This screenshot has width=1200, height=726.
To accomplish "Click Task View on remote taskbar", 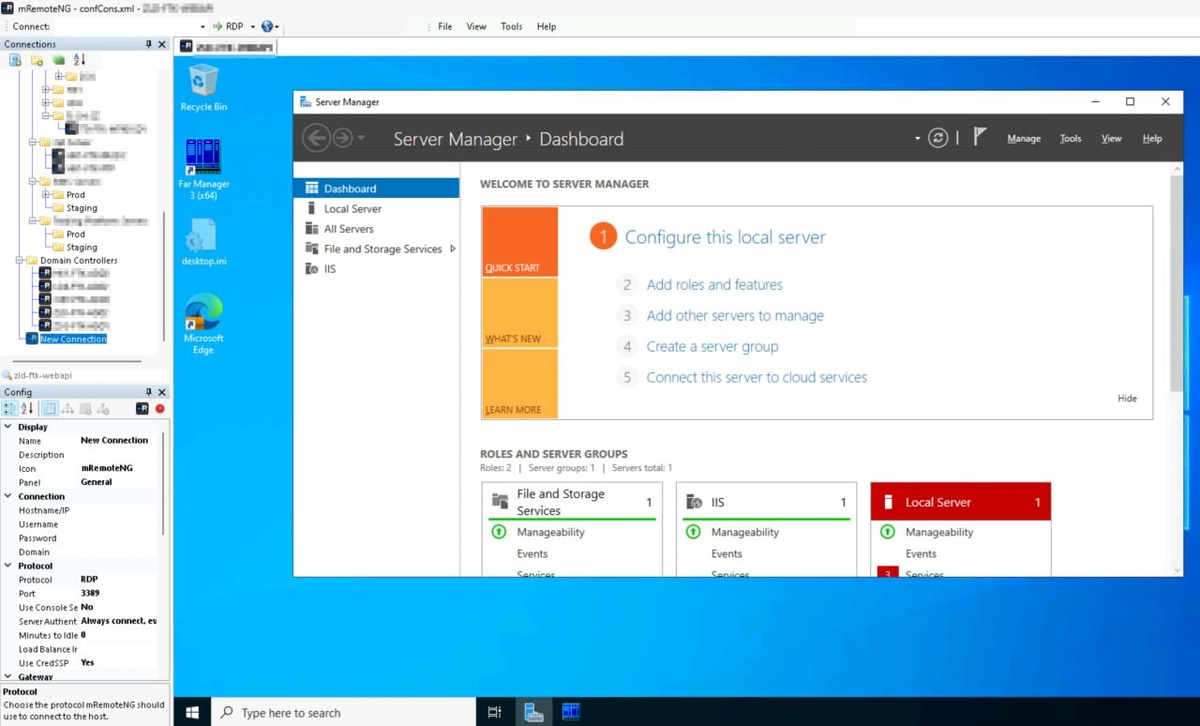I will pos(494,712).
